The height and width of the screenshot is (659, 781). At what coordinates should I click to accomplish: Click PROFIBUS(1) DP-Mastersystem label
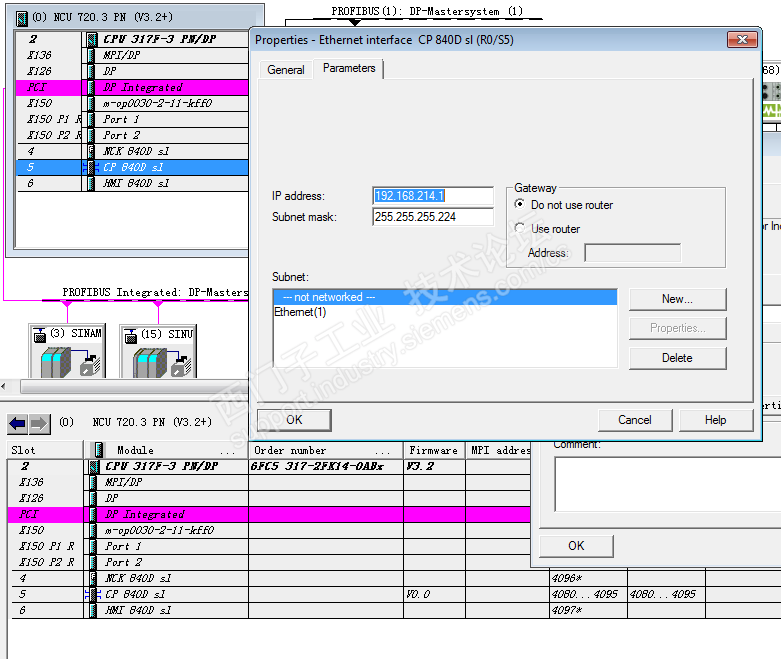[x=427, y=11]
